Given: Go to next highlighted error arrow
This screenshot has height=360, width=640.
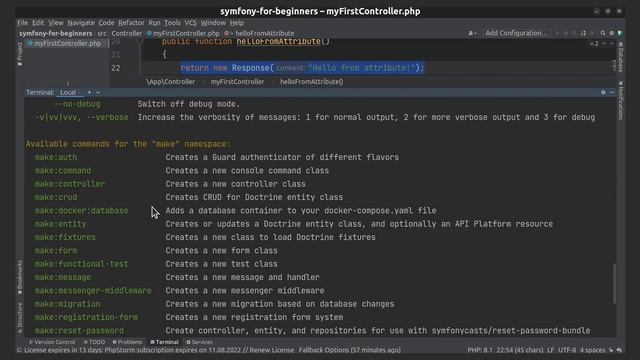Looking at the screenshot, I should [x=611, y=43].
